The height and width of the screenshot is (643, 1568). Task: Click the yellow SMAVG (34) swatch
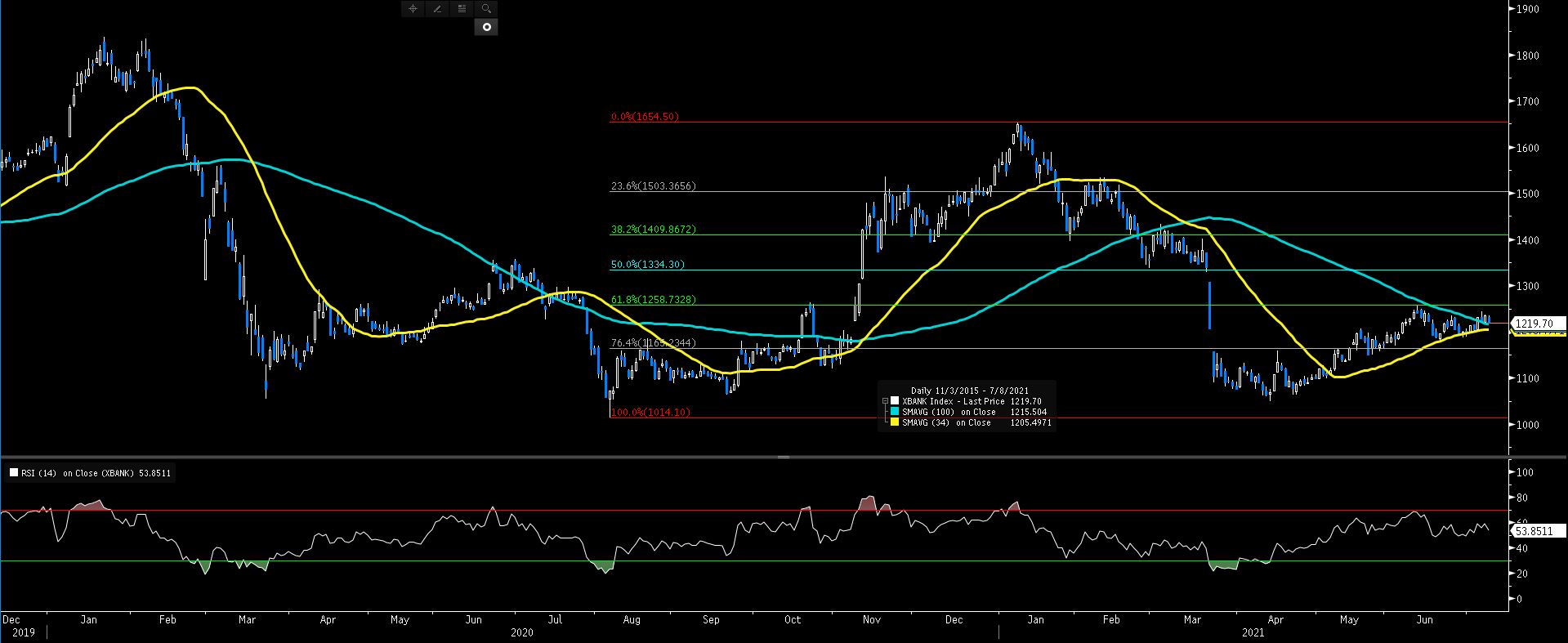pos(895,422)
